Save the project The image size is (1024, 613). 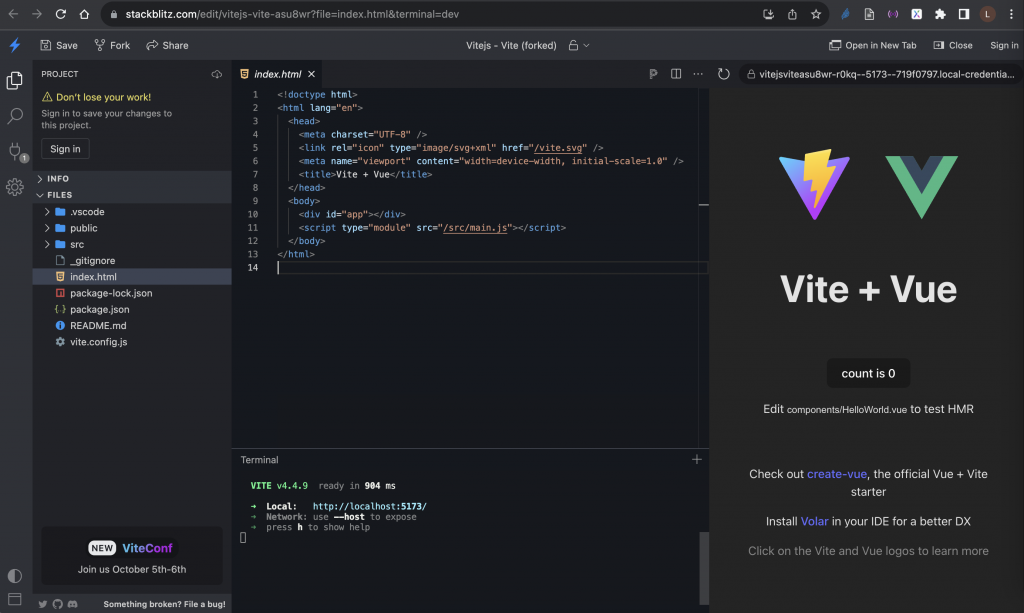[x=59, y=45]
